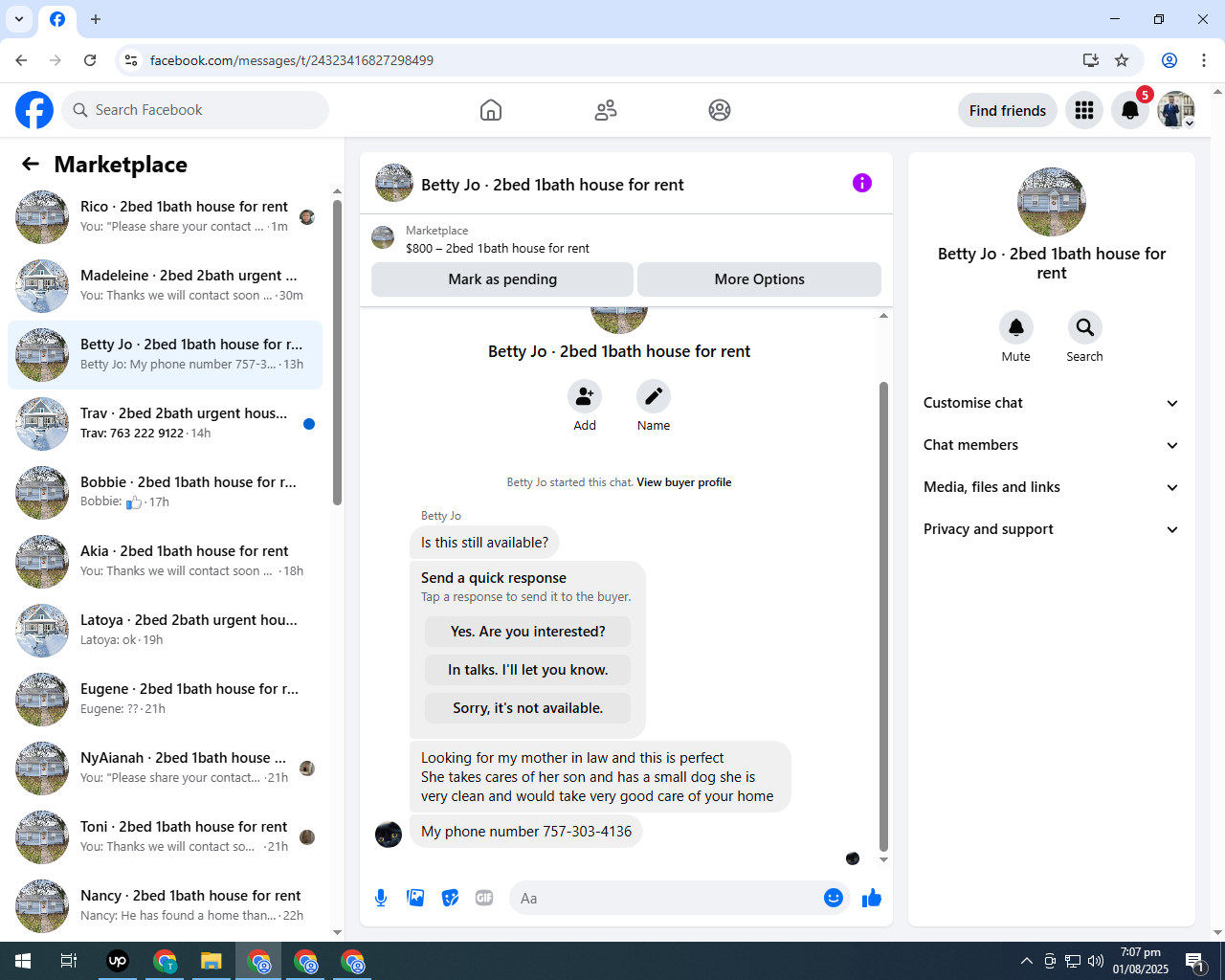
Task: Bookmark this page star icon
Action: 1122,60
